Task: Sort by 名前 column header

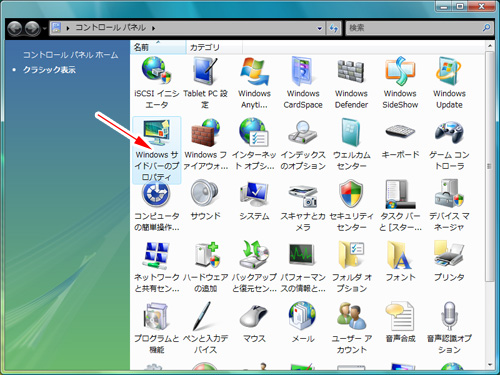Action: coord(158,47)
